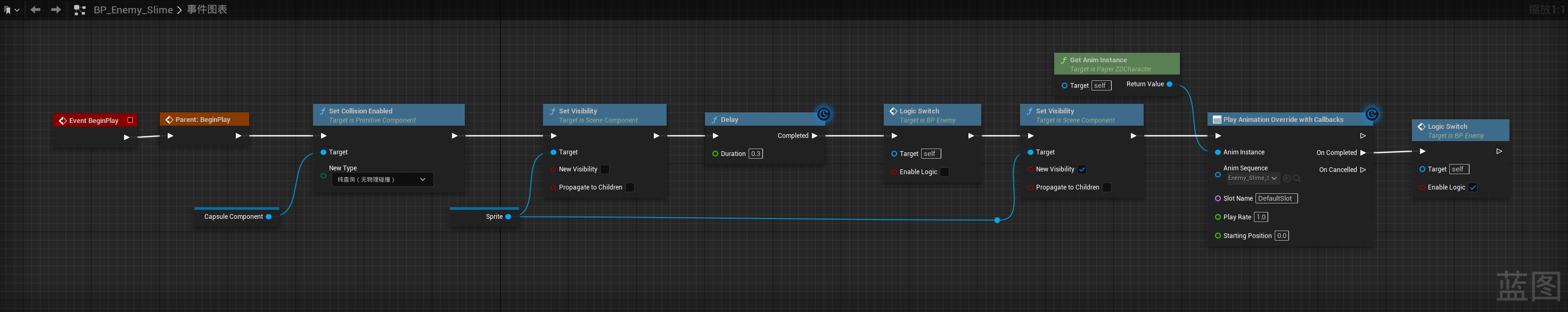This screenshot has height=312, width=1568.
Task: Go back with the left arrow
Action: (35, 10)
